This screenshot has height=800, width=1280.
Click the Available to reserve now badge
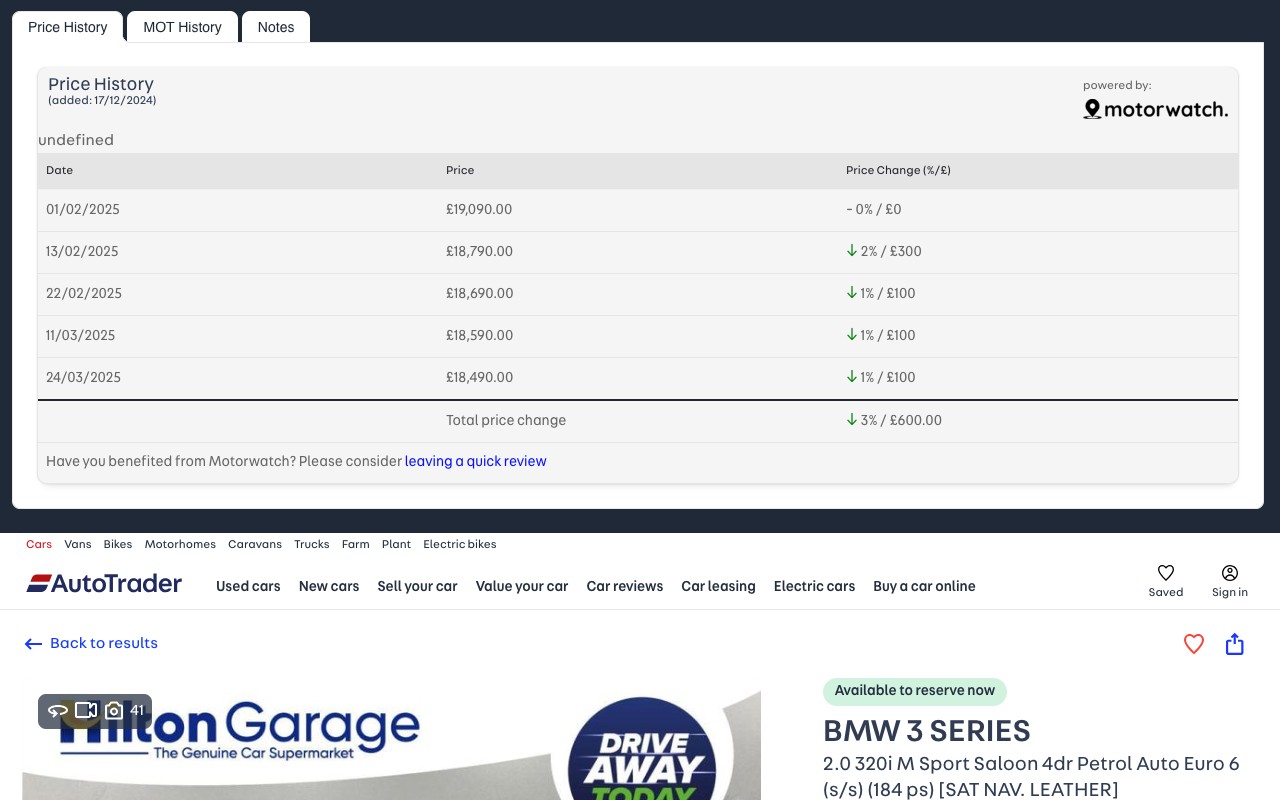click(x=914, y=691)
